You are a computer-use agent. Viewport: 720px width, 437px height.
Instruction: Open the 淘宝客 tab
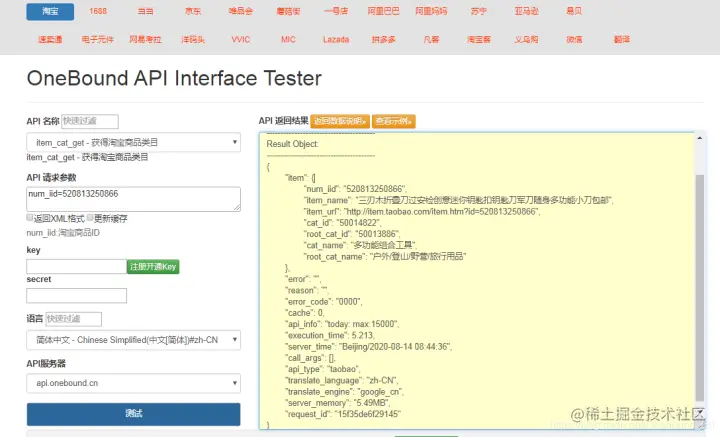[478, 39]
